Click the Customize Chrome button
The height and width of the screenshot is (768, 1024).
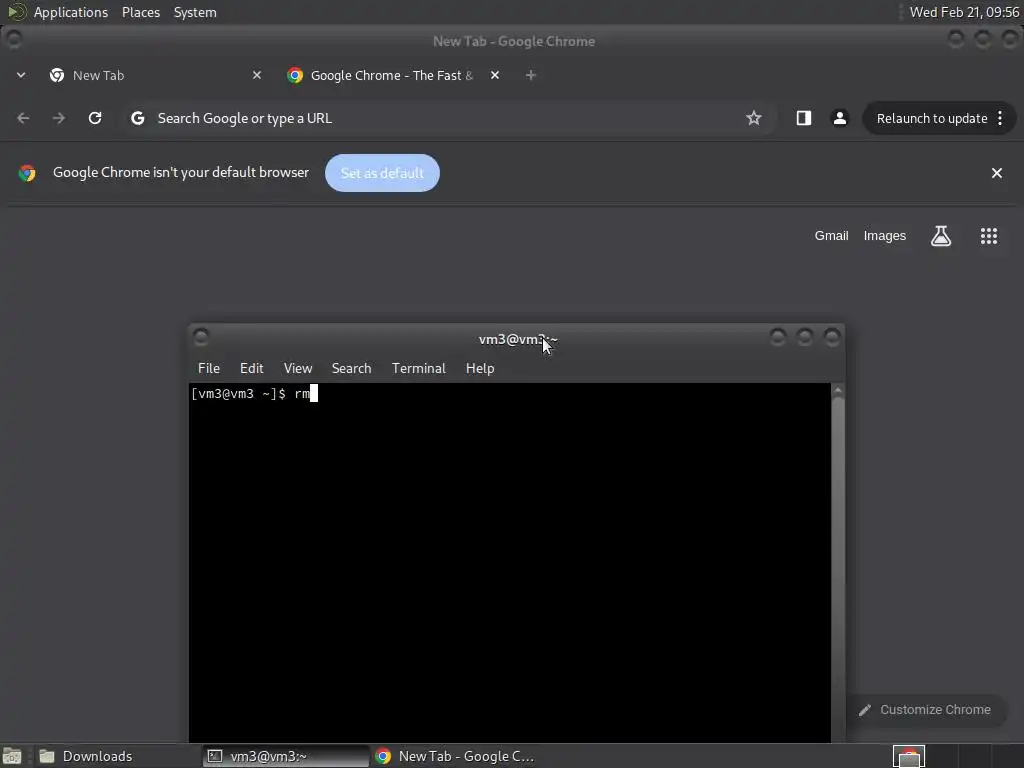click(x=926, y=710)
